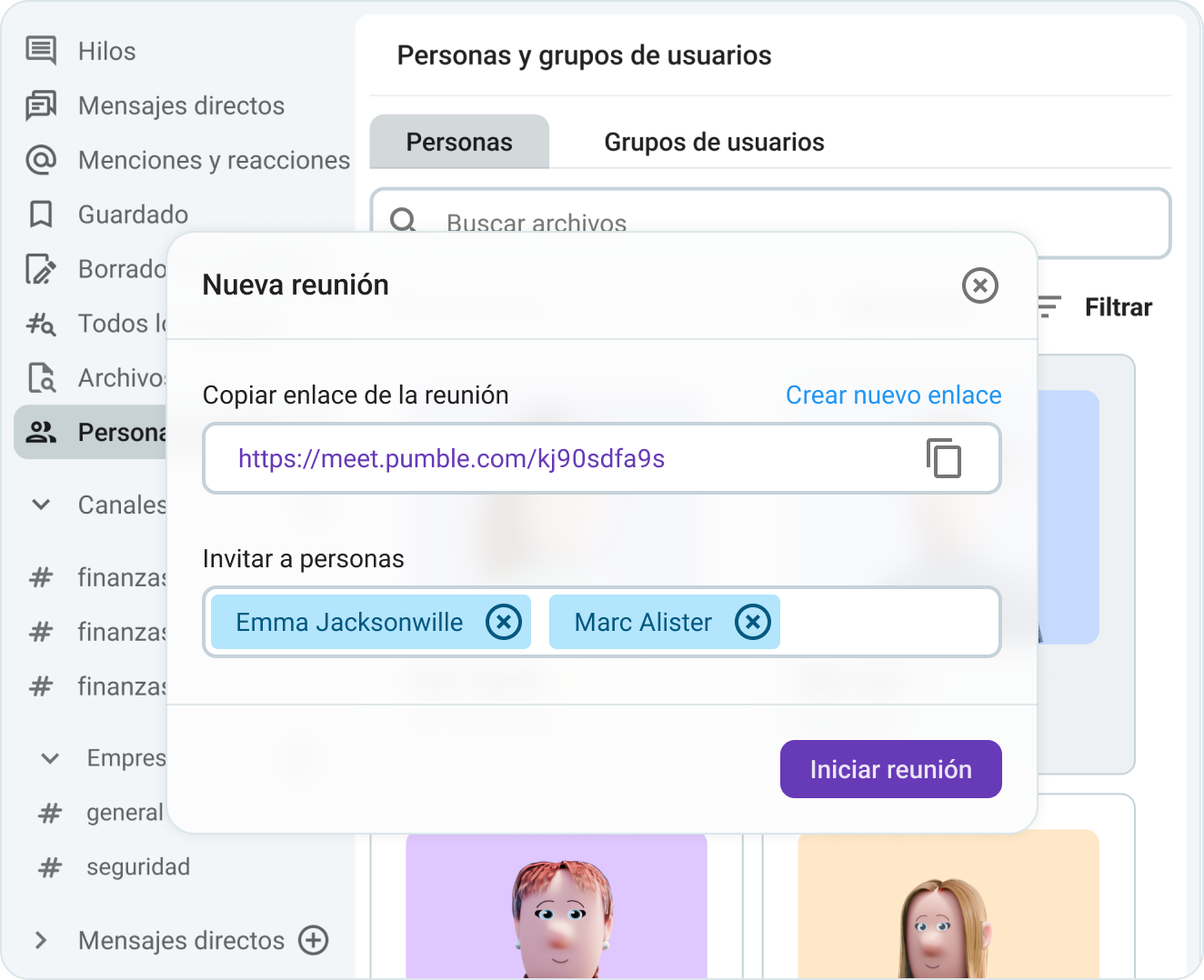Screen dimensions: 1204x980
Task: Open the Hilos section icon
Action: [x=40, y=51]
